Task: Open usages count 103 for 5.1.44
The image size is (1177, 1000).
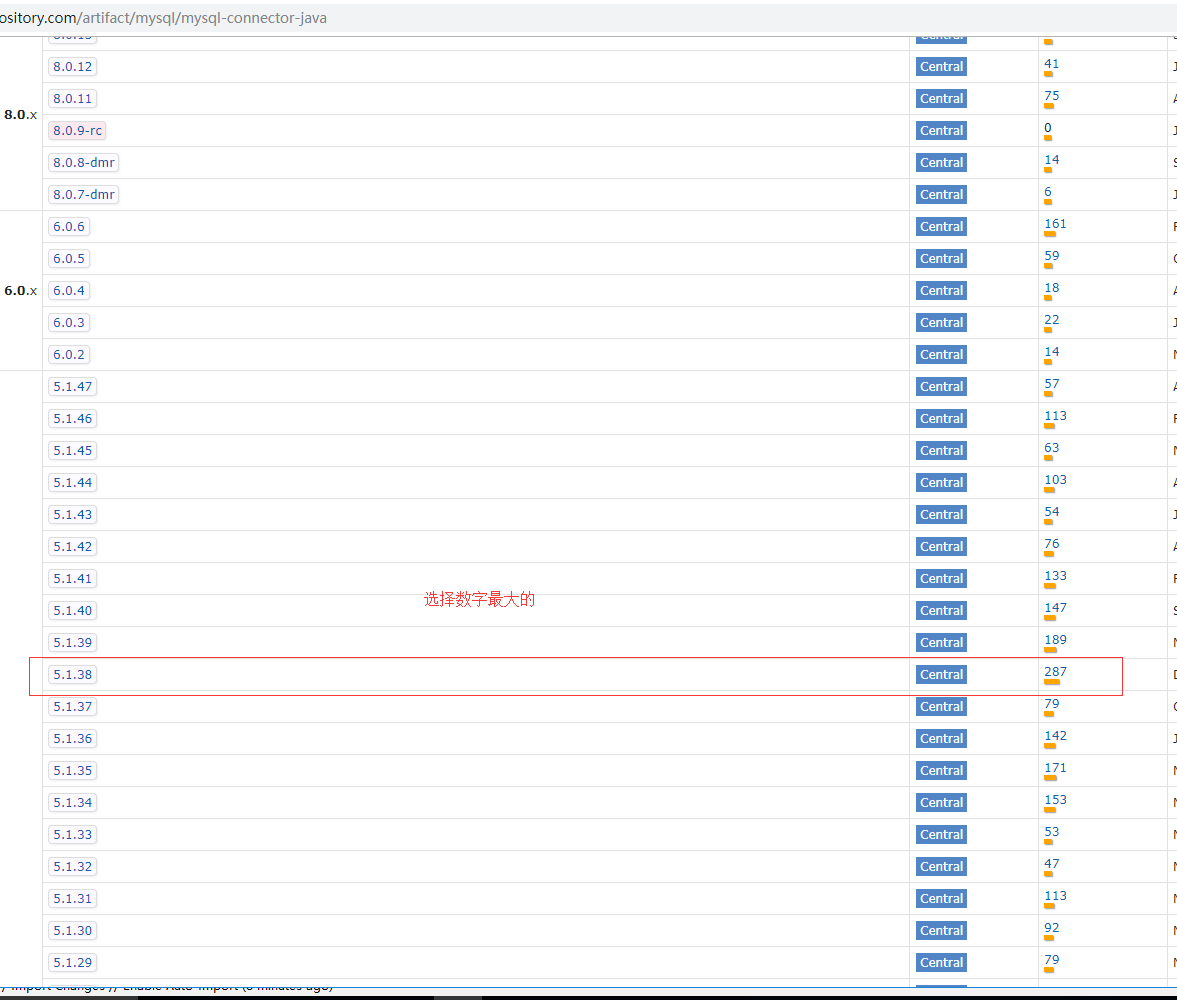Action: (1055, 480)
